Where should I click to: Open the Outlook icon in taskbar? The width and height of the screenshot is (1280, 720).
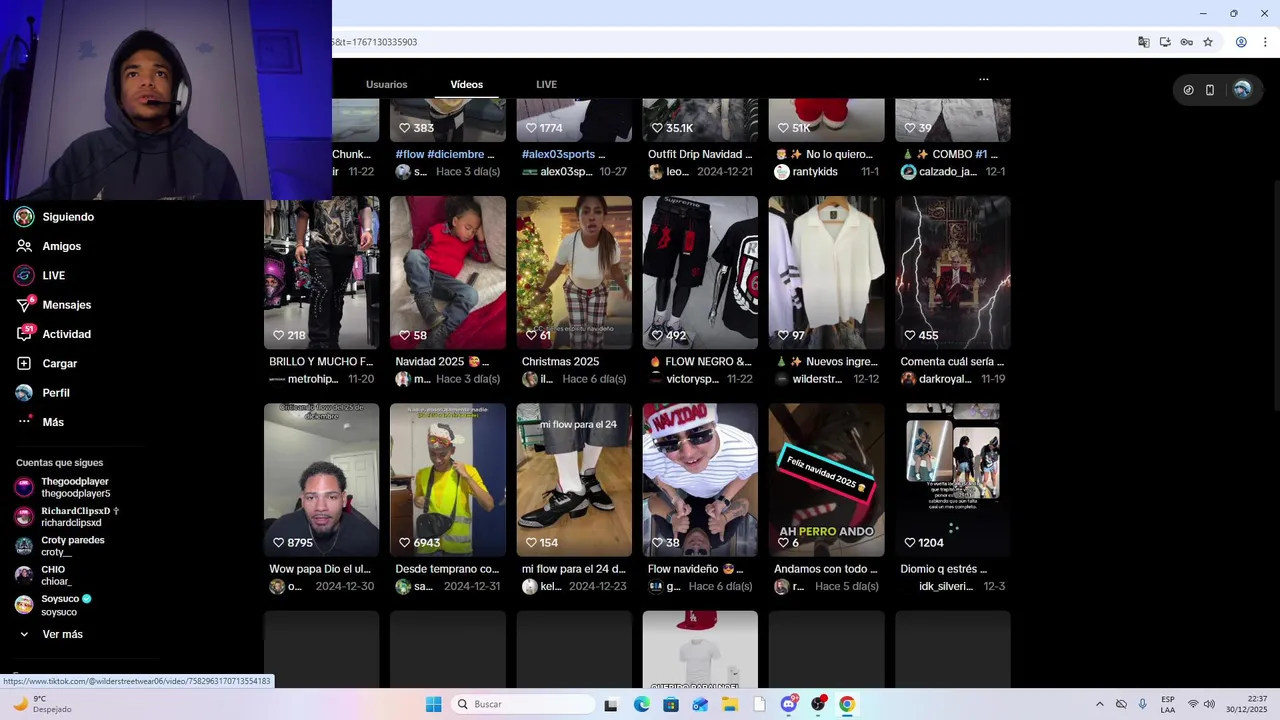point(700,704)
